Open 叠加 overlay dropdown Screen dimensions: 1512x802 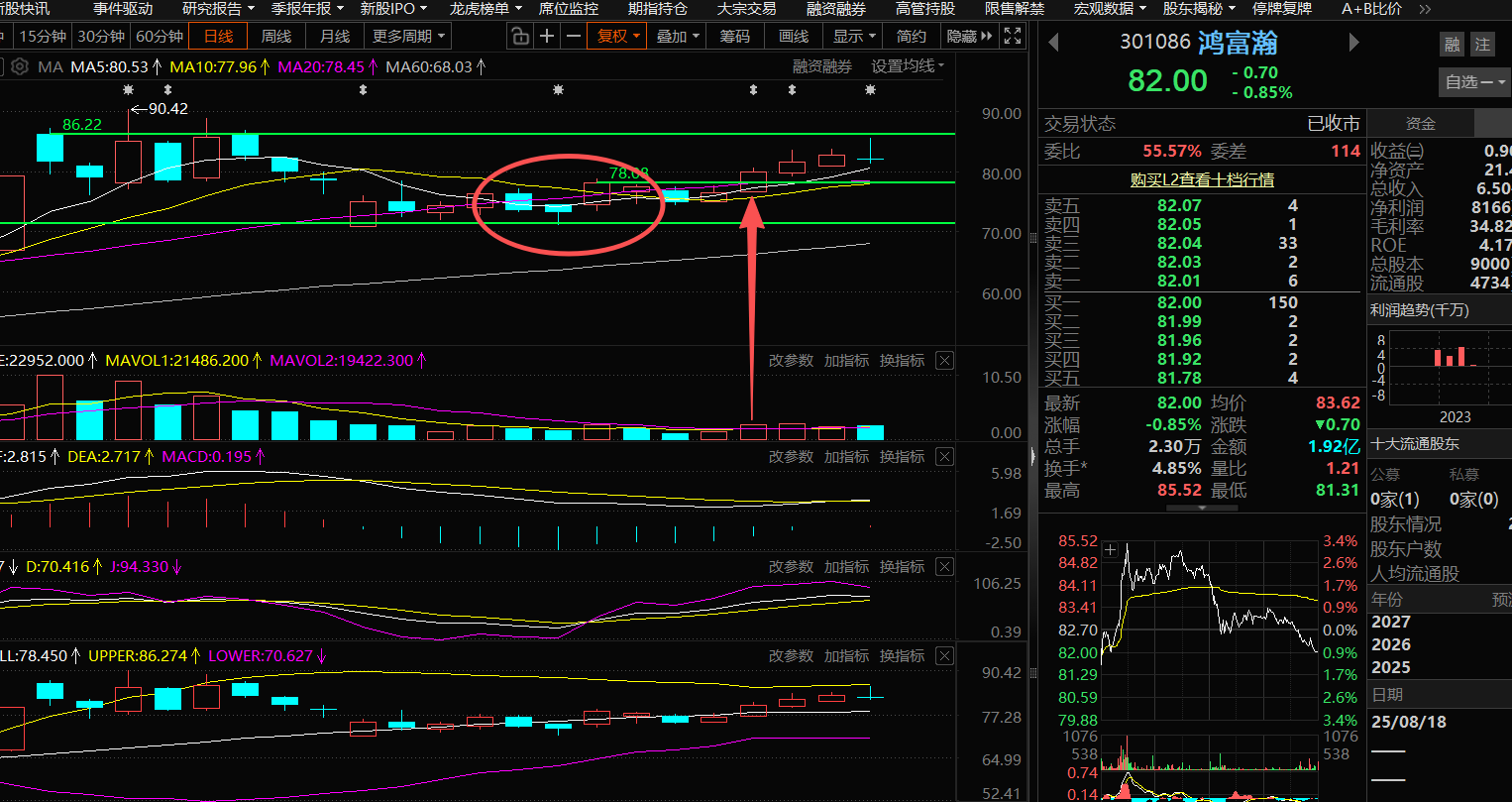[x=678, y=37]
